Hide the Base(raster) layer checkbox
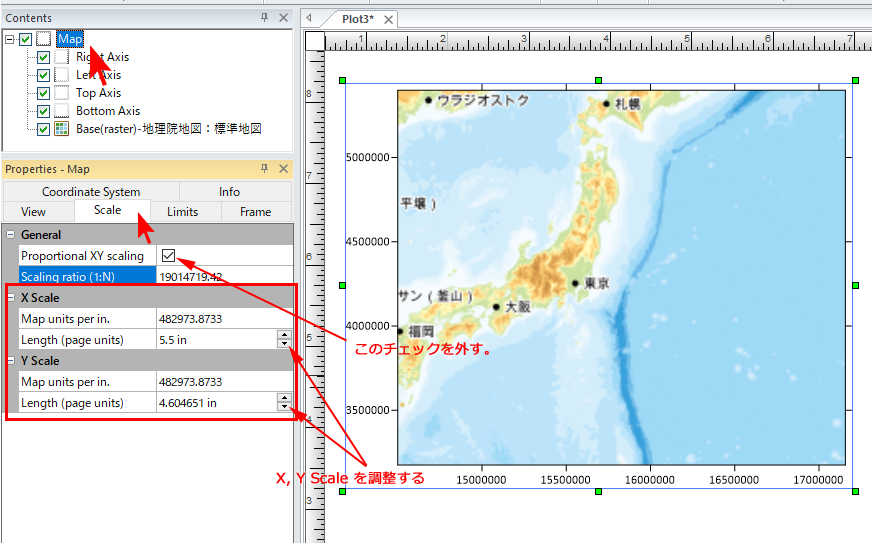Screen dimensions: 872x543 coord(43,129)
